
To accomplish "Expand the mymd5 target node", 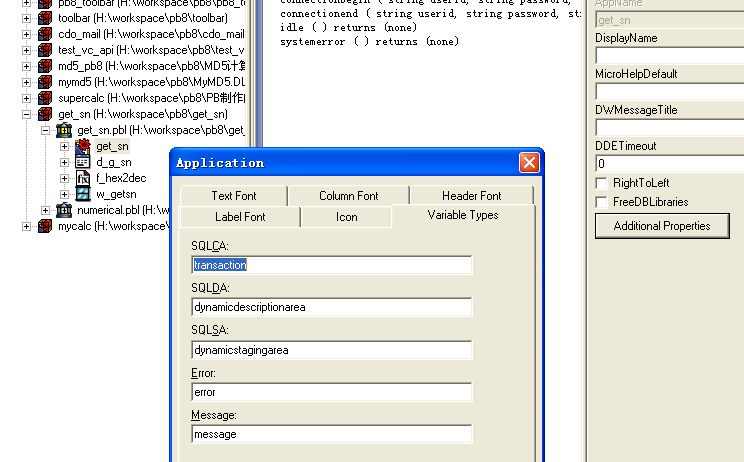I will [x=27, y=83].
